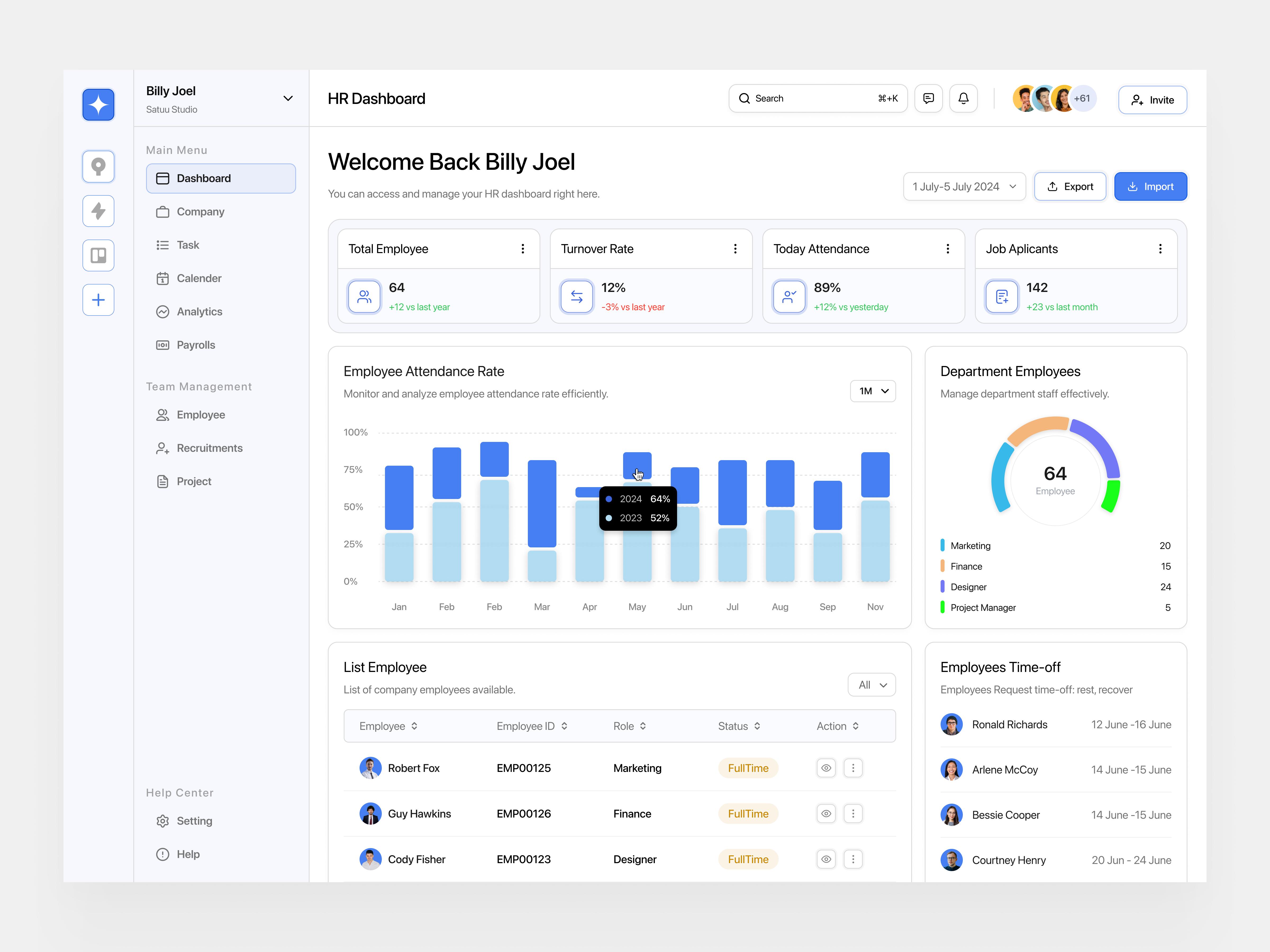
Task: Click the sparkle app logo icon
Action: coord(98,104)
